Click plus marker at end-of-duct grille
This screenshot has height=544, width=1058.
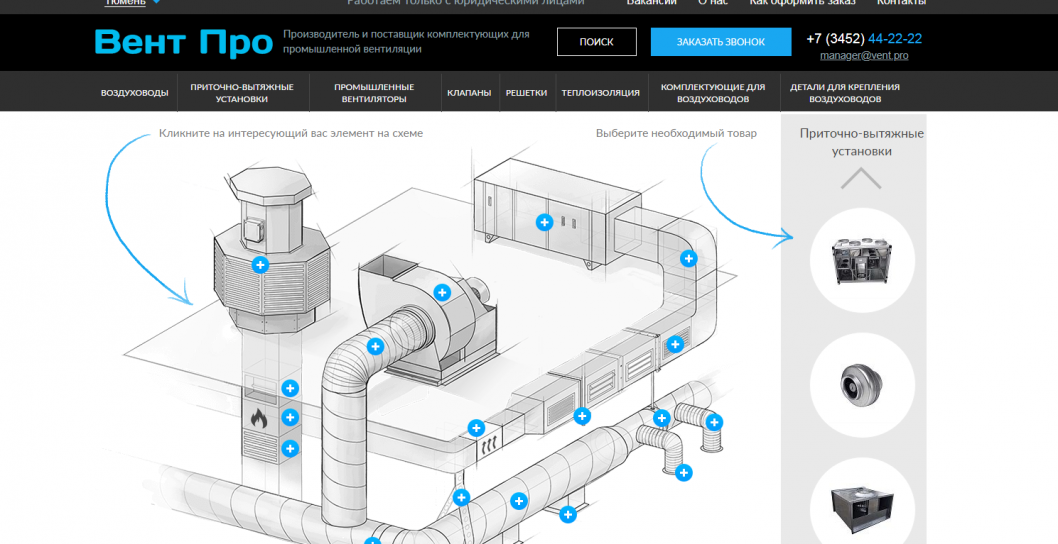click(675, 344)
